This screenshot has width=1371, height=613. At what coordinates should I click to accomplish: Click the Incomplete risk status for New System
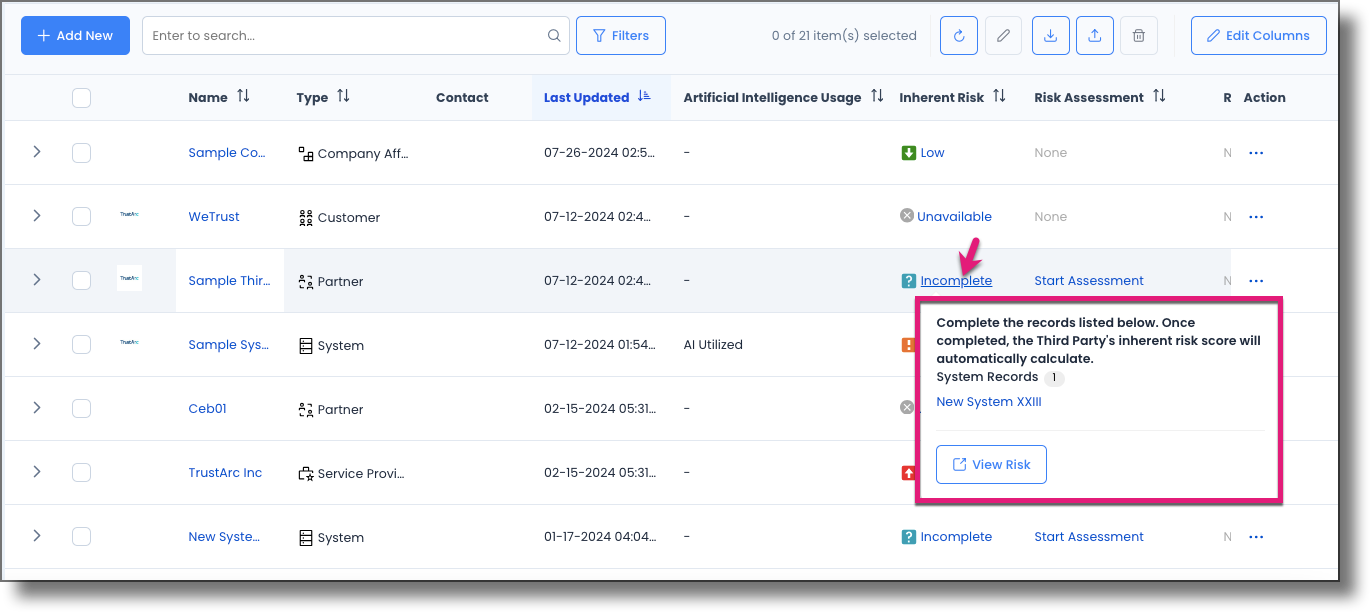(956, 536)
